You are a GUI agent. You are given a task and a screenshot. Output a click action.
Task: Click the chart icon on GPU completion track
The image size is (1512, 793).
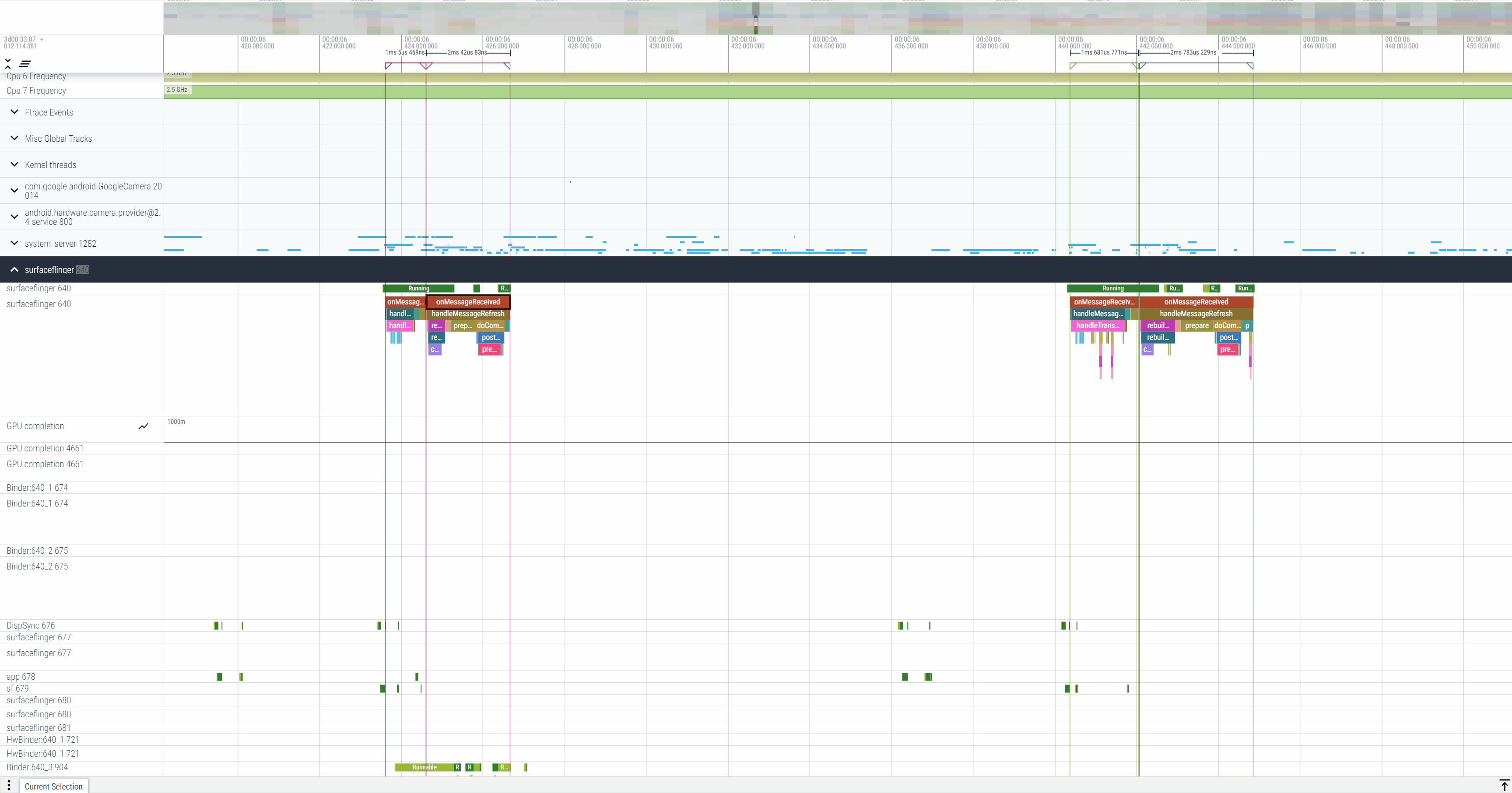[143, 426]
